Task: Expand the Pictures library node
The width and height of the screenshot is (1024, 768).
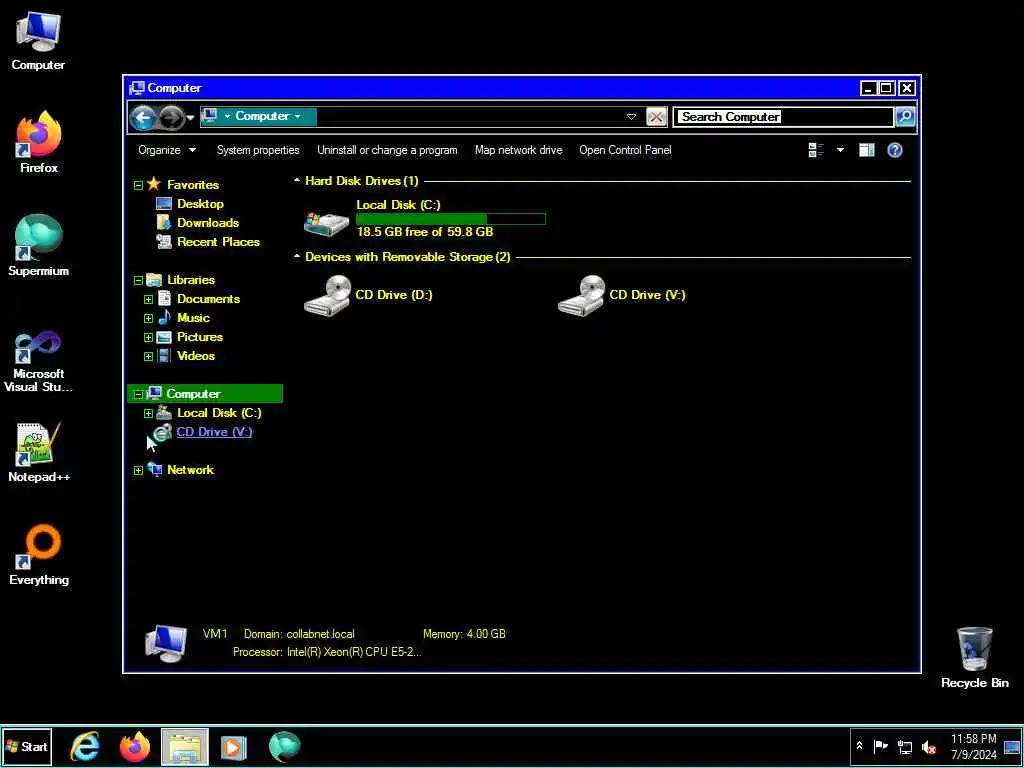Action: (x=148, y=338)
